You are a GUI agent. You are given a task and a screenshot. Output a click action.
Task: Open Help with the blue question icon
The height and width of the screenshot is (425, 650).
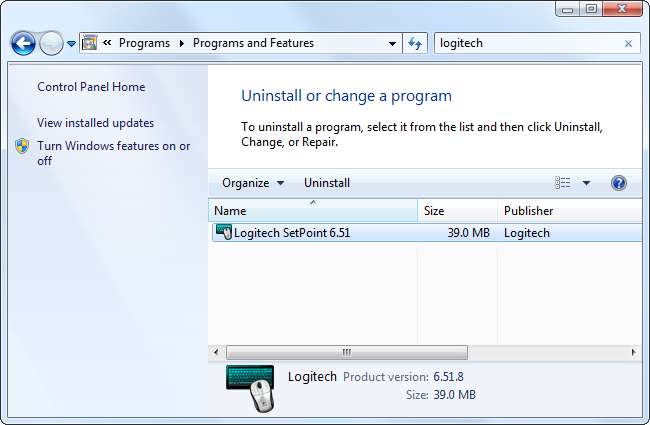click(x=618, y=183)
